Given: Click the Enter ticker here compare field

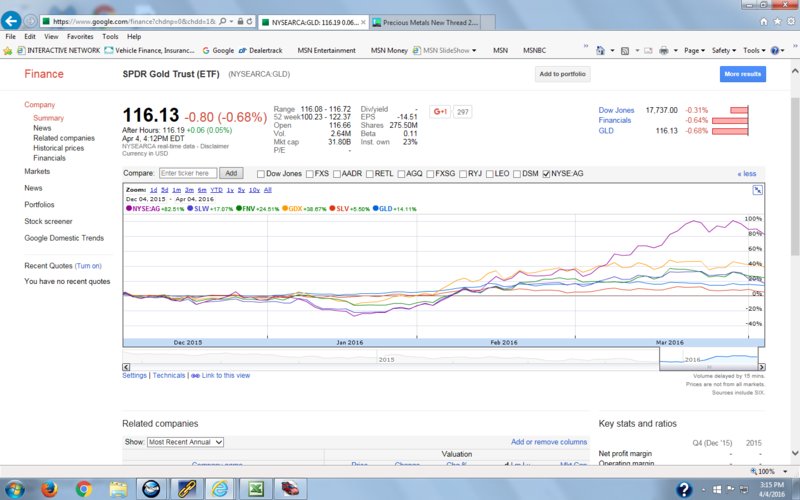Looking at the screenshot, I should pyautogui.click(x=188, y=173).
